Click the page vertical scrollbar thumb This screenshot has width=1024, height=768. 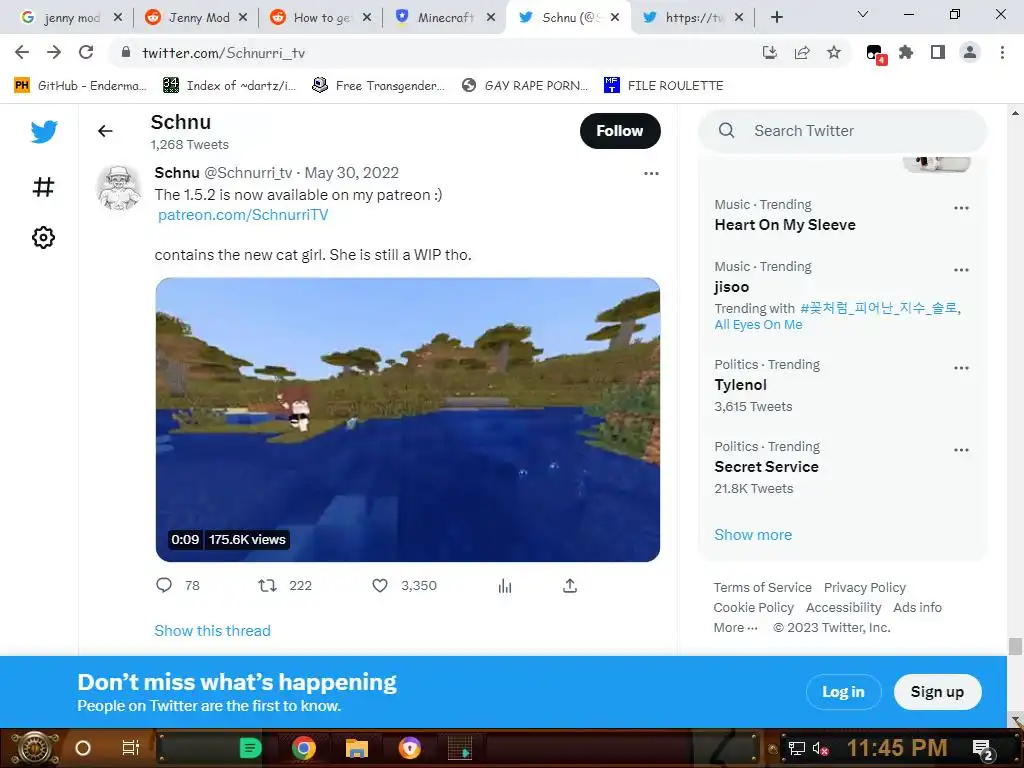[x=1015, y=647]
